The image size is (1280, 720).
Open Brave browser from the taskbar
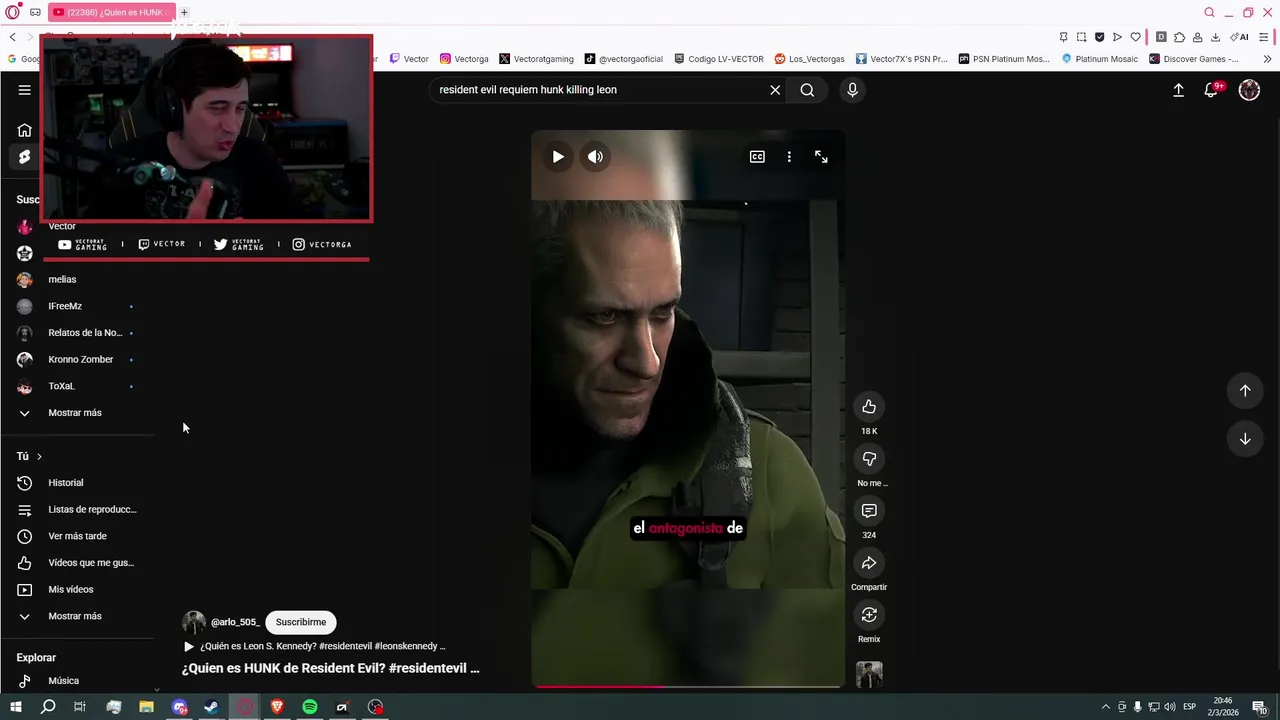click(277, 707)
